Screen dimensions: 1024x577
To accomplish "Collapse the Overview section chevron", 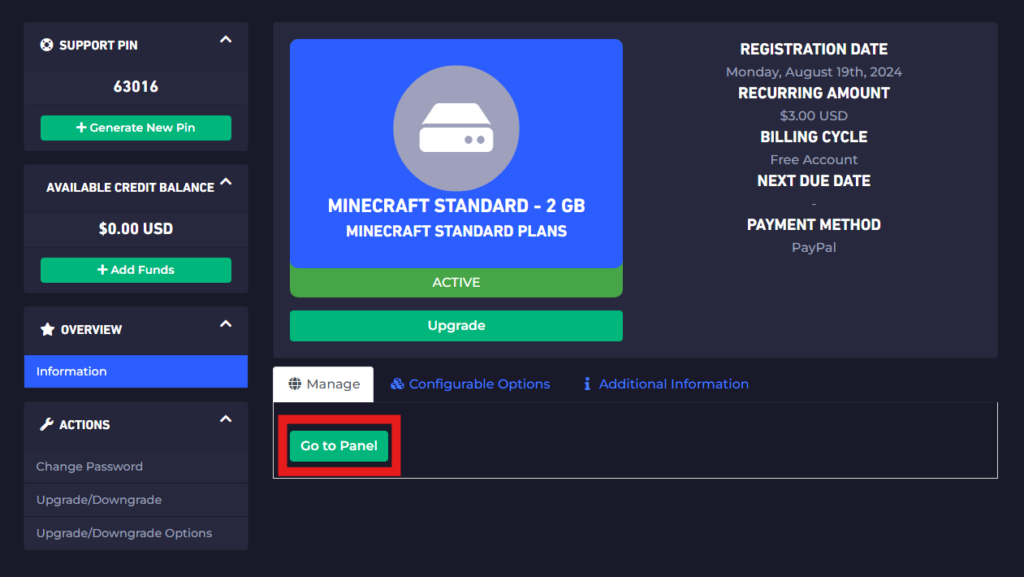I will [x=226, y=324].
